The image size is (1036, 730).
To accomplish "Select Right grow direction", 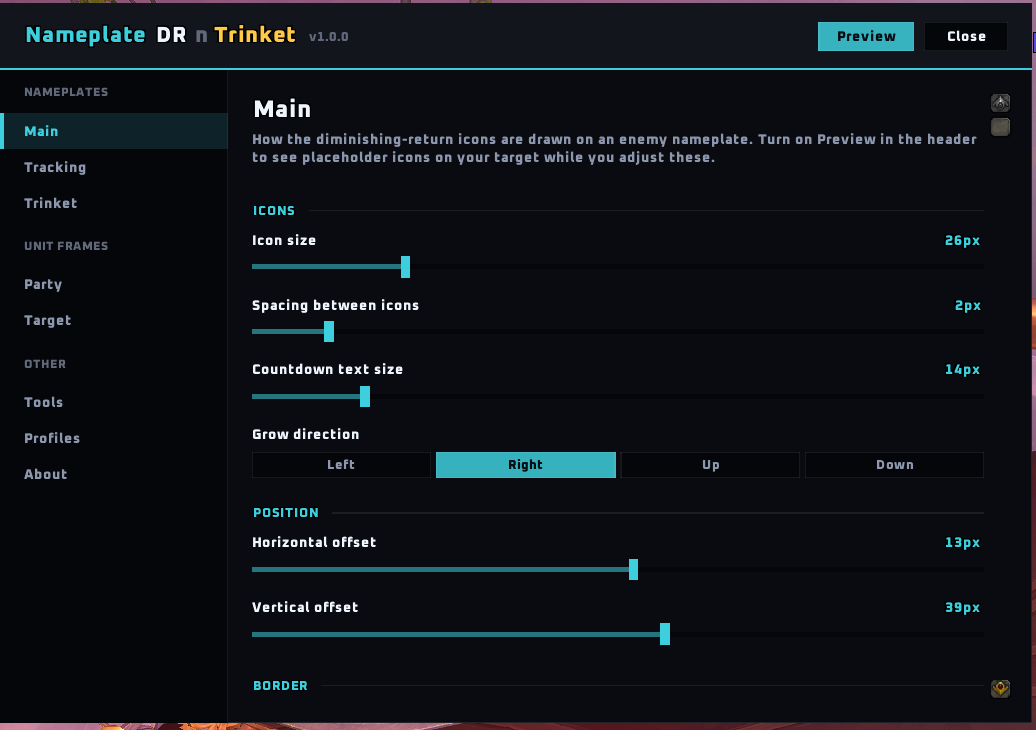I will 525,464.
